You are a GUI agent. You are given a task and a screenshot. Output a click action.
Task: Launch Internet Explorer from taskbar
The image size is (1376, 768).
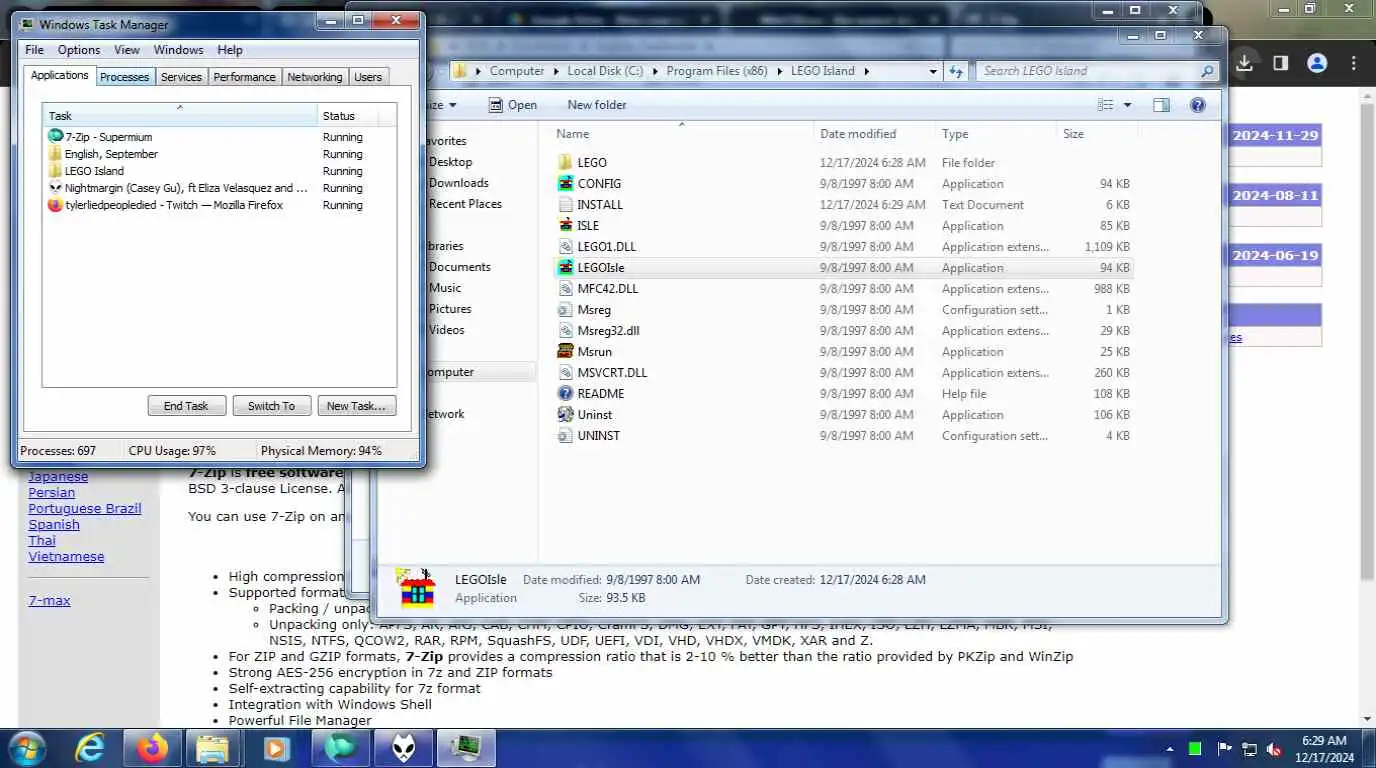tap(90, 748)
